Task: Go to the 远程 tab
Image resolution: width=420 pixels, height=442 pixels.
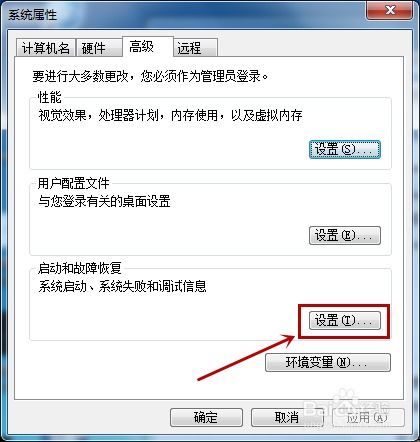Action: coord(196,48)
